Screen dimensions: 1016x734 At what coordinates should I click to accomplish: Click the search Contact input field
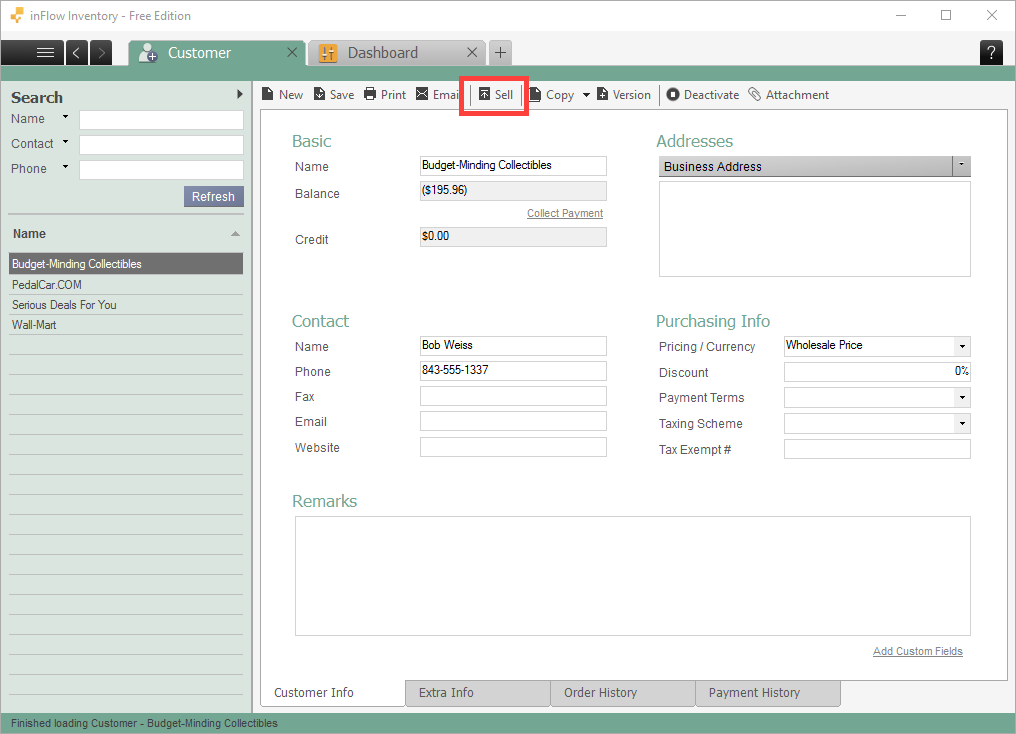161,144
